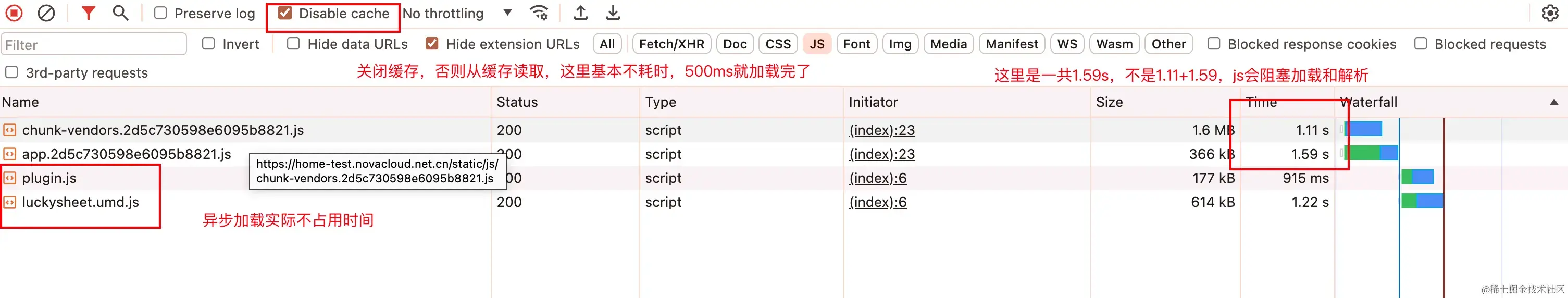This screenshot has height=298, width=1568.
Task: Import HAR file with upload arrow
Action: [581, 13]
